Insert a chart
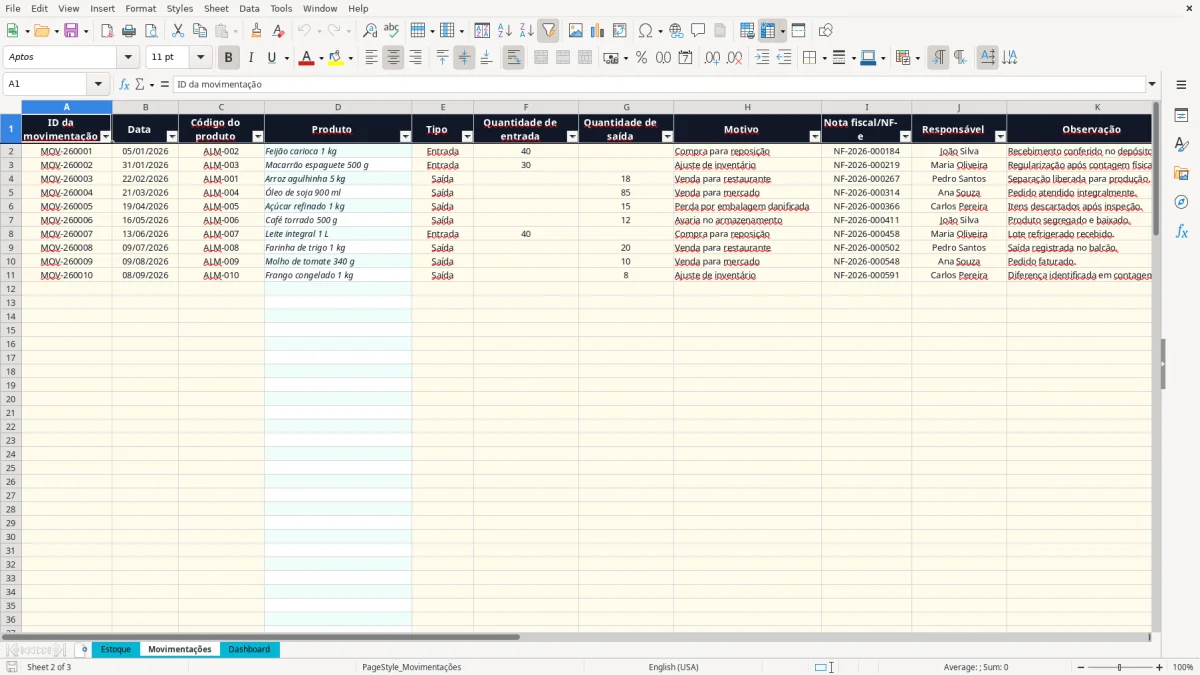The width and height of the screenshot is (1200, 675). [x=597, y=31]
